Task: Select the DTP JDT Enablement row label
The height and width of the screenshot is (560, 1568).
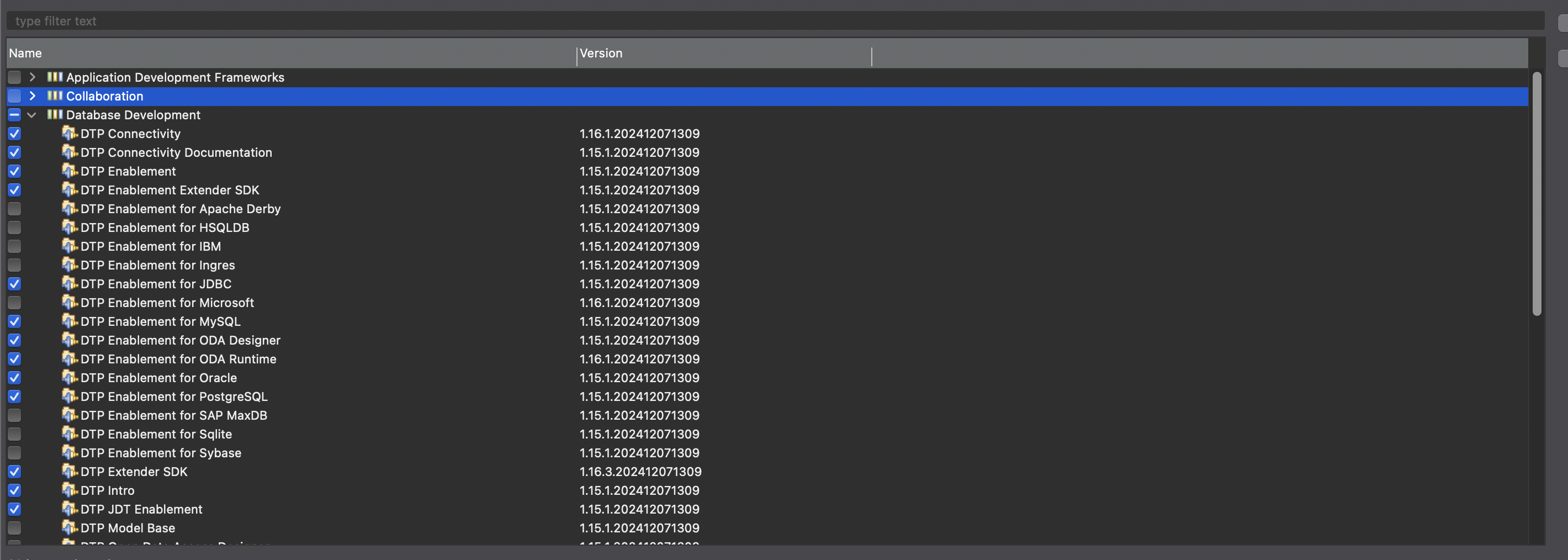Action: point(141,510)
